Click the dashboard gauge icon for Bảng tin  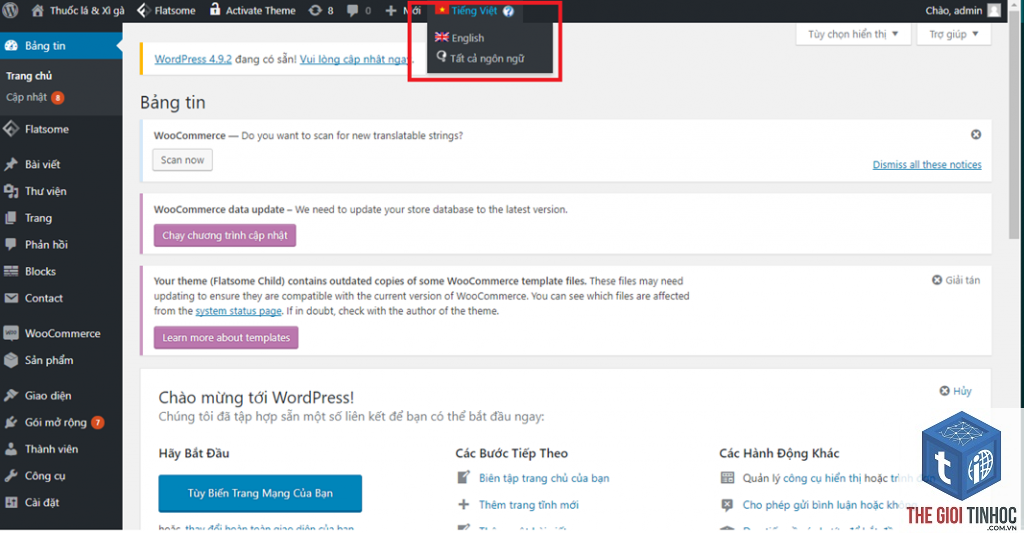pos(11,46)
